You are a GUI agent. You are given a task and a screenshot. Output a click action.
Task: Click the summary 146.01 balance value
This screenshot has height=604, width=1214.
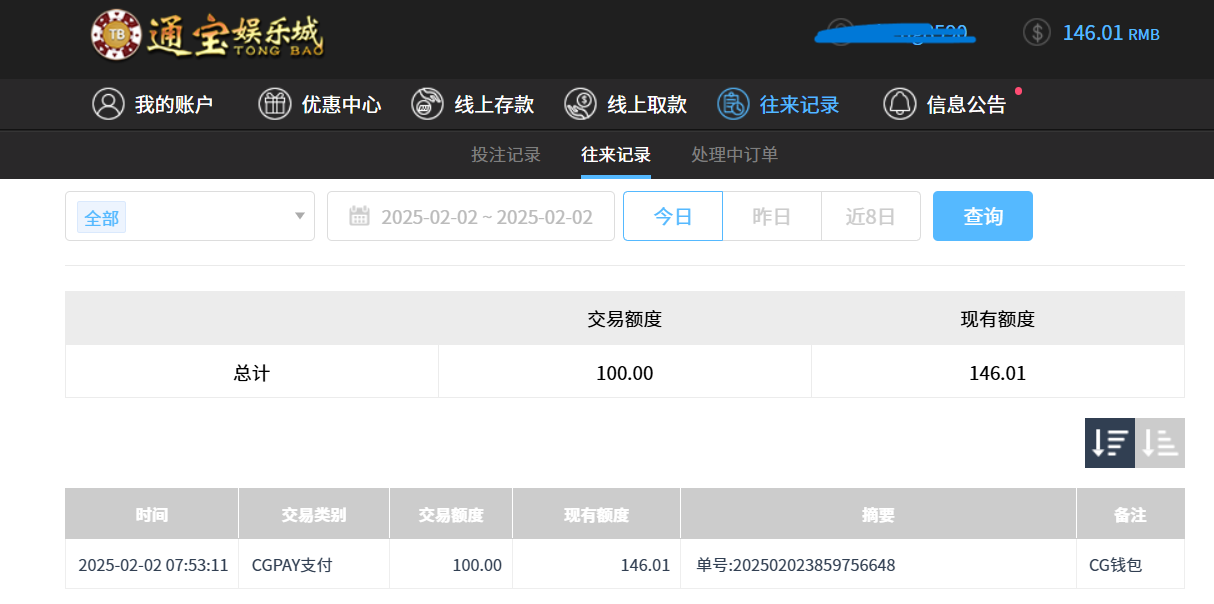[x=998, y=373]
